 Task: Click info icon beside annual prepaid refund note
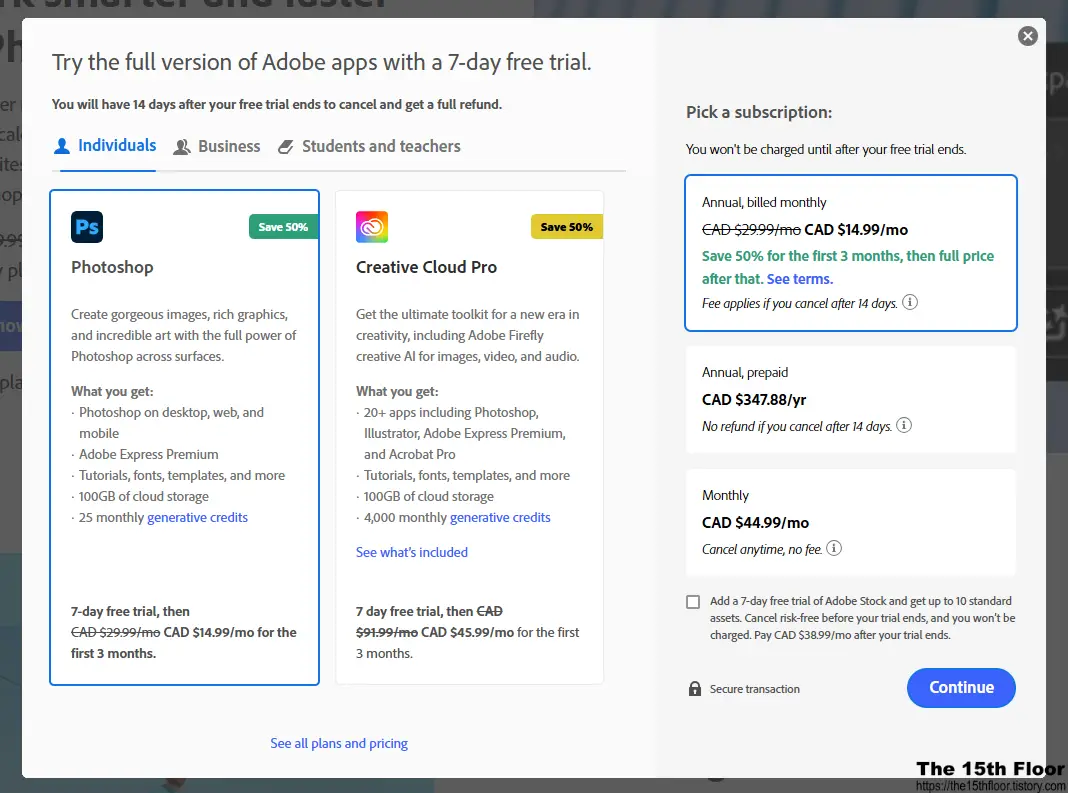(904, 426)
